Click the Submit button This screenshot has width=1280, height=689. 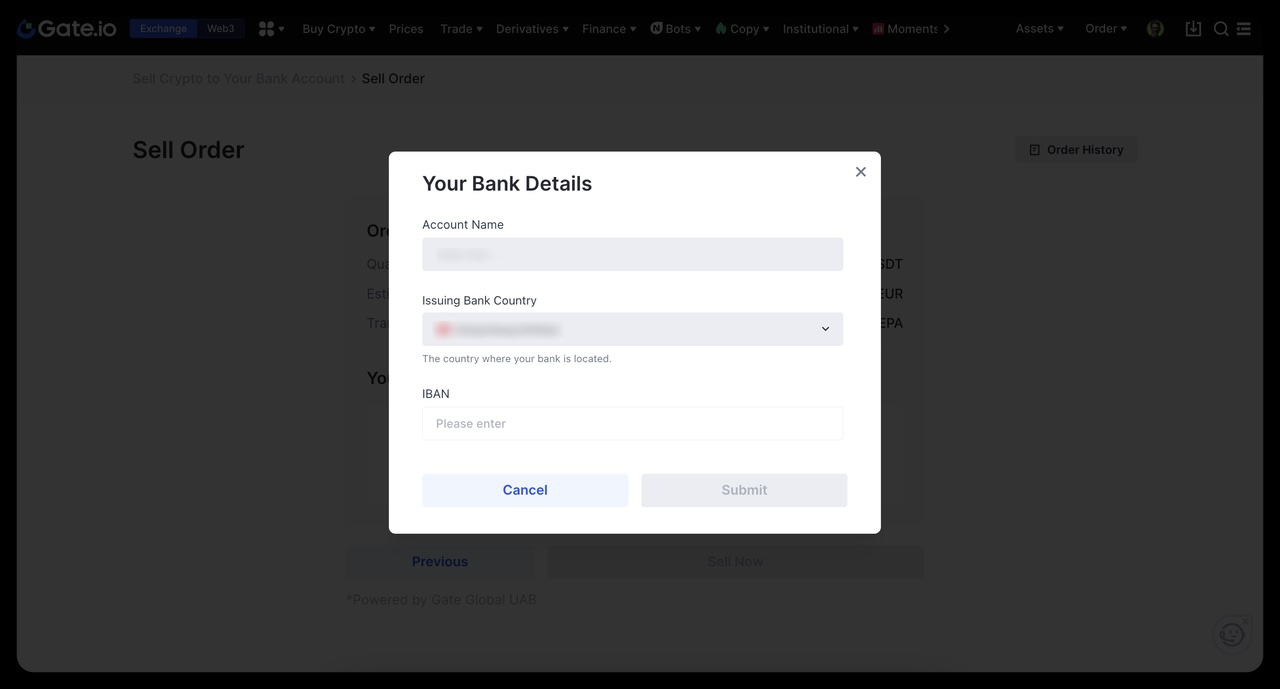744,490
